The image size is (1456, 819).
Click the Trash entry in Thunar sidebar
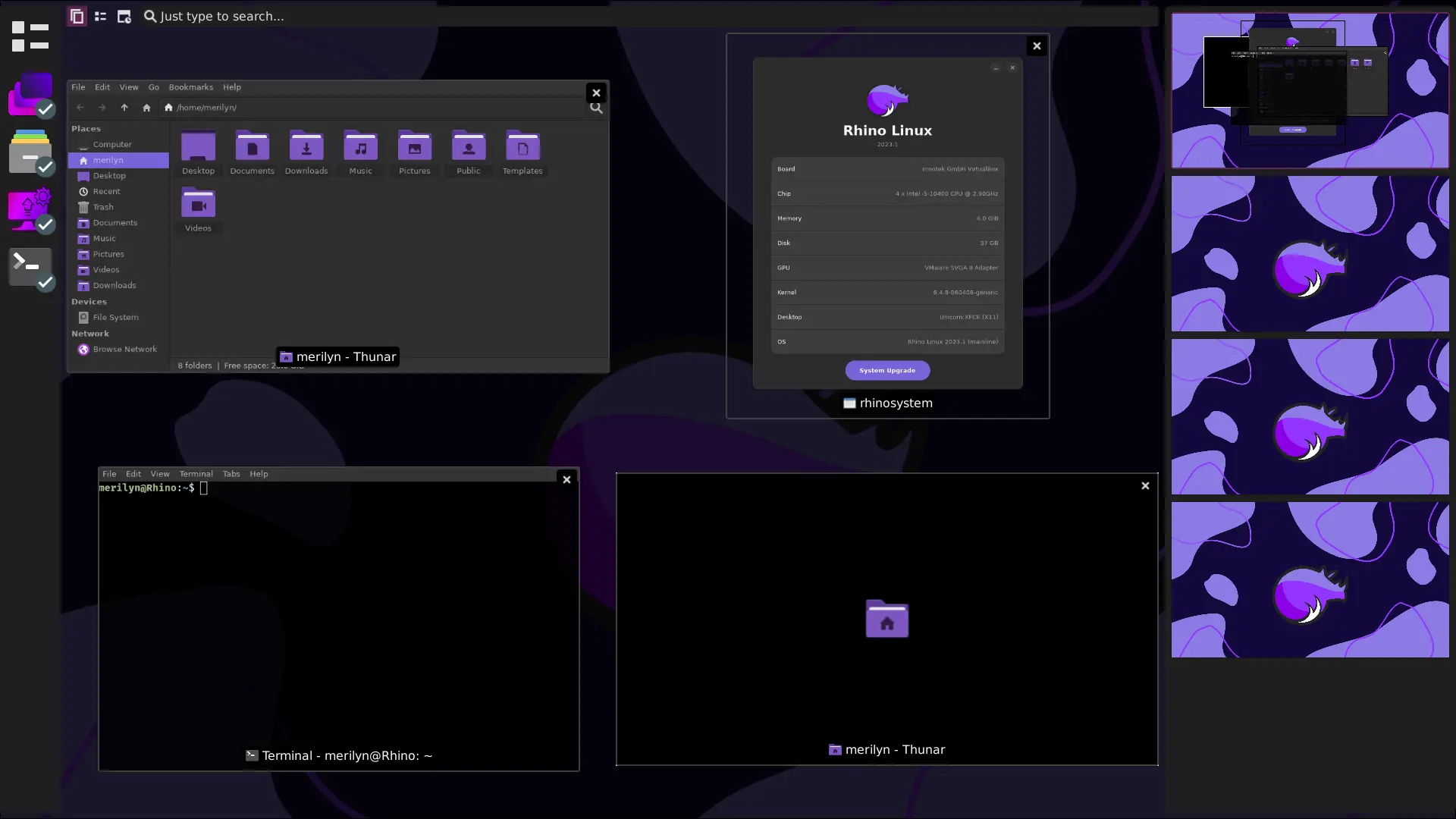(103, 207)
